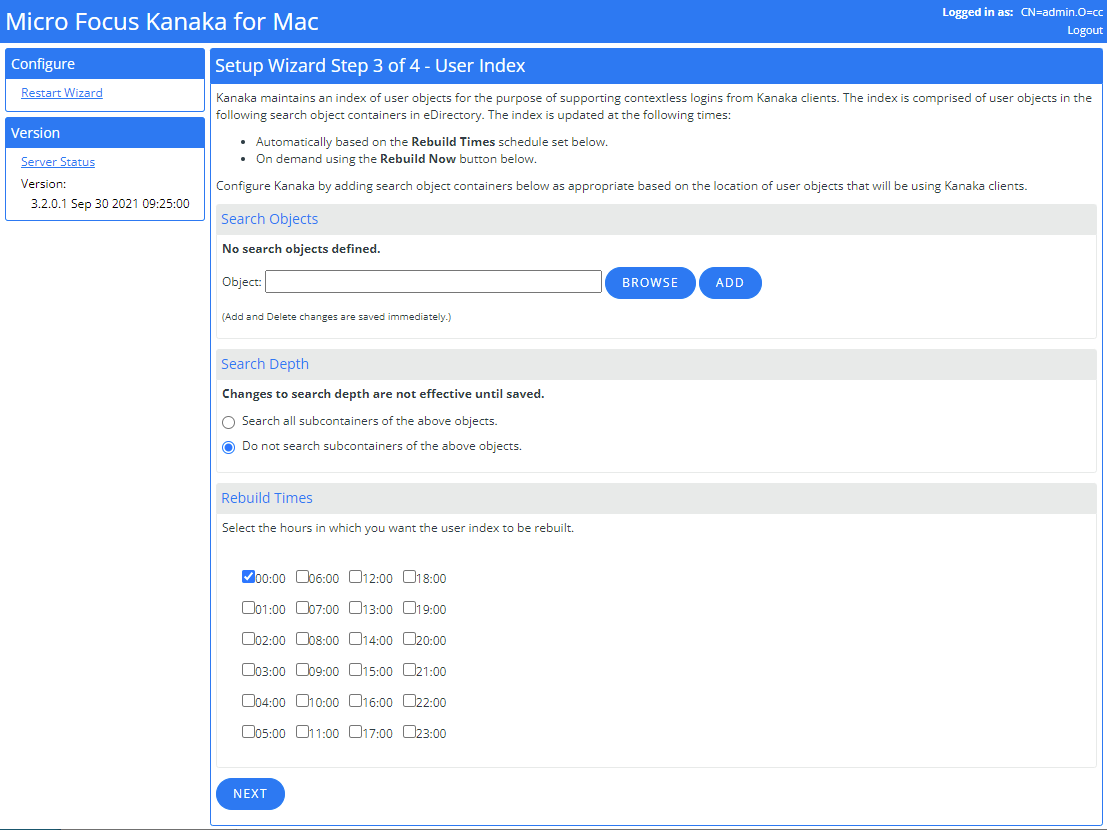
Task: Select Search all subcontainers radio option
Action: pos(228,422)
